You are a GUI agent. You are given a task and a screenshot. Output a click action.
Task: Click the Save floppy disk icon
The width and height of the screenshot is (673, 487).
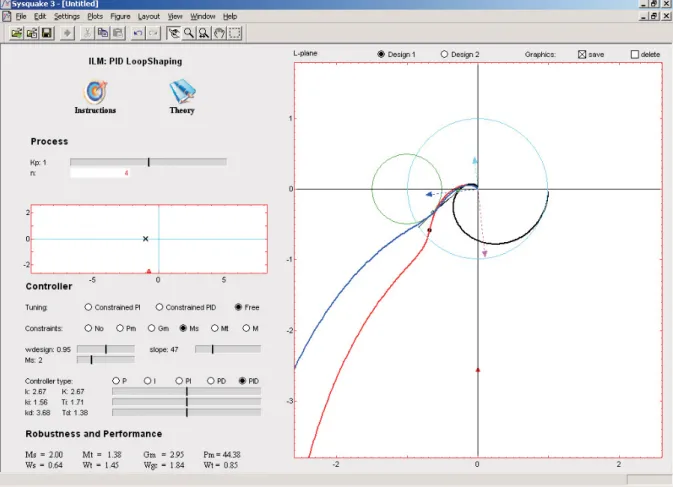coord(47,33)
